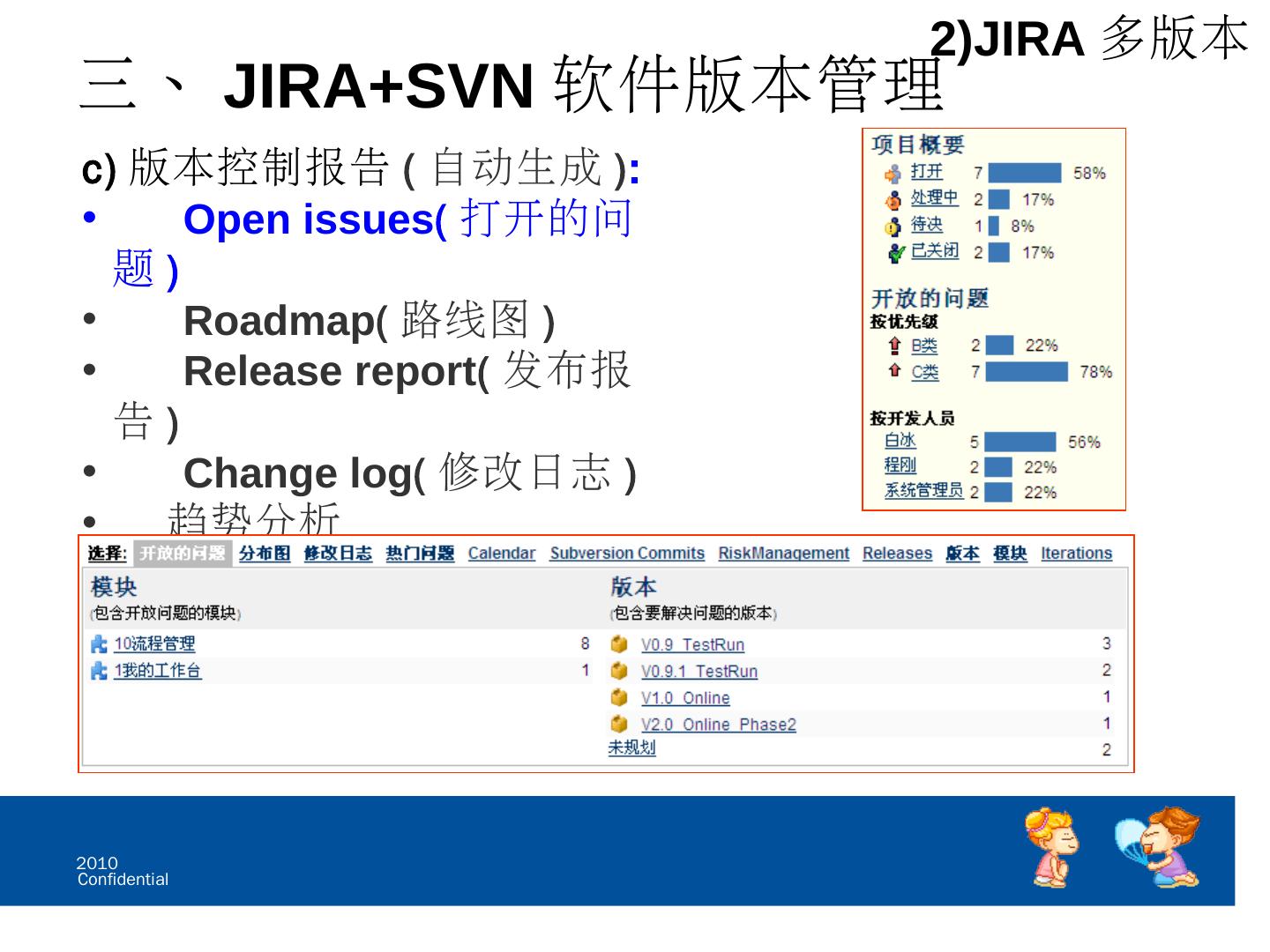Open the 10流程管理 module link

tap(154, 644)
